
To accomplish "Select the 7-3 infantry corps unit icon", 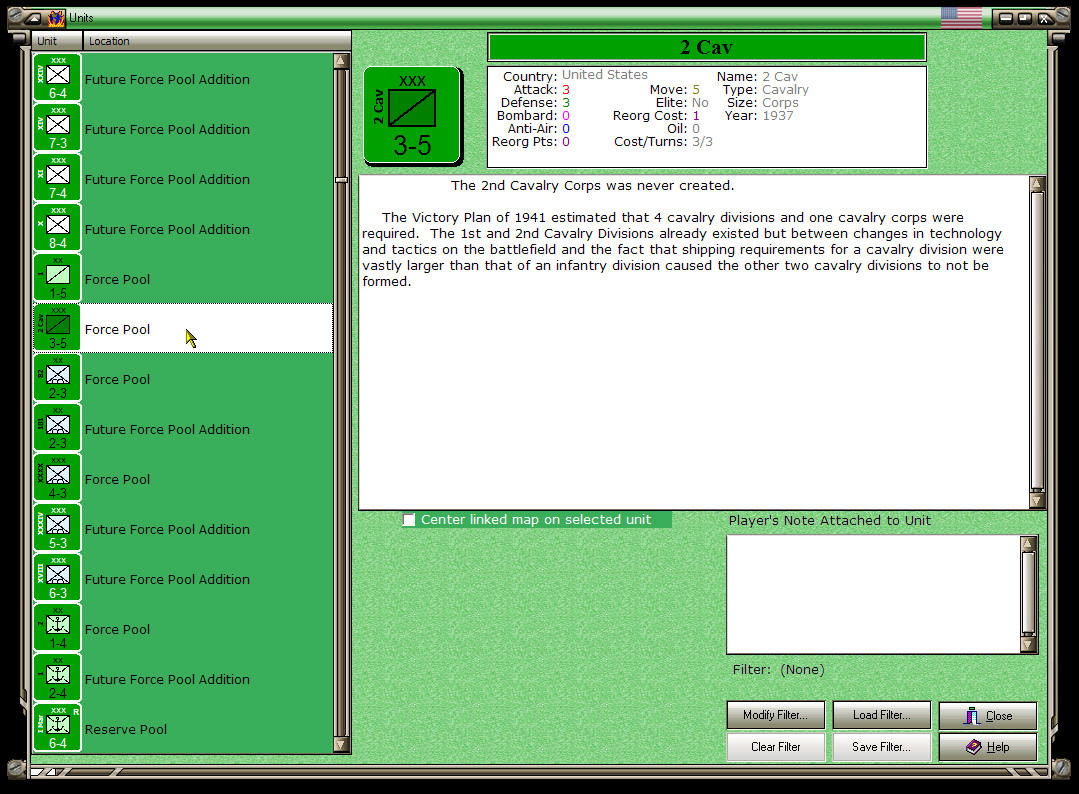I will pyautogui.click(x=57, y=128).
